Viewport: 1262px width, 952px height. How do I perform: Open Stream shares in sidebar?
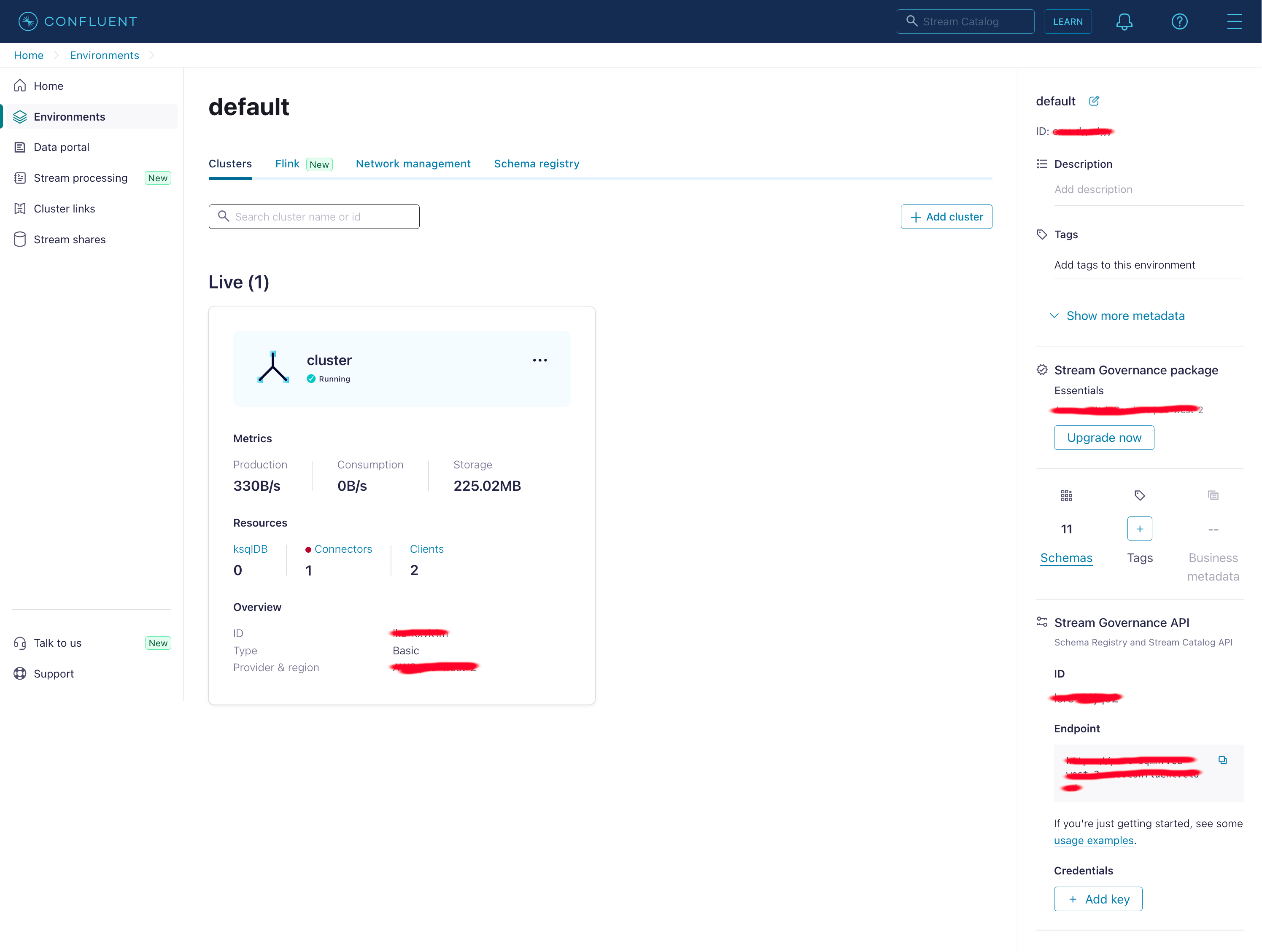pos(69,239)
